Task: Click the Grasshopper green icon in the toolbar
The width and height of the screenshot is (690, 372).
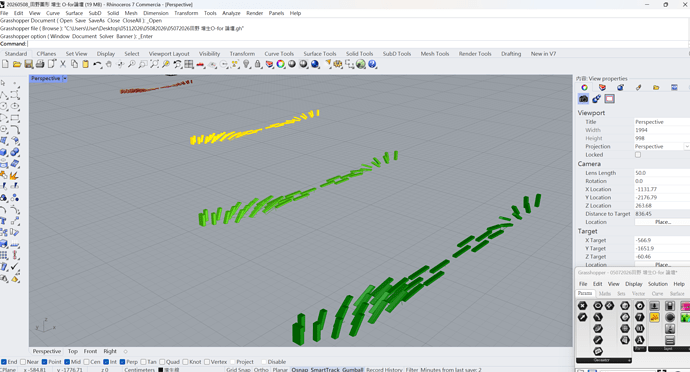Action: click(x=361, y=64)
